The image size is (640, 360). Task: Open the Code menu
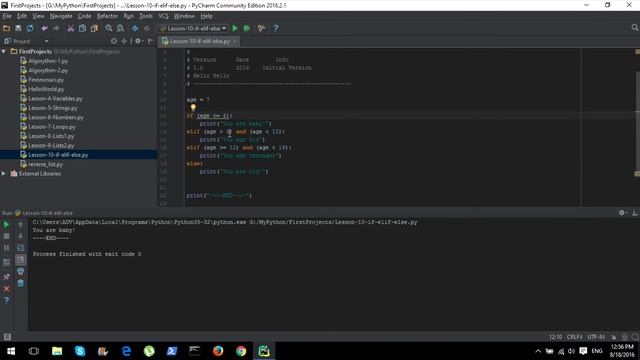pyautogui.click(x=84, y=16)
